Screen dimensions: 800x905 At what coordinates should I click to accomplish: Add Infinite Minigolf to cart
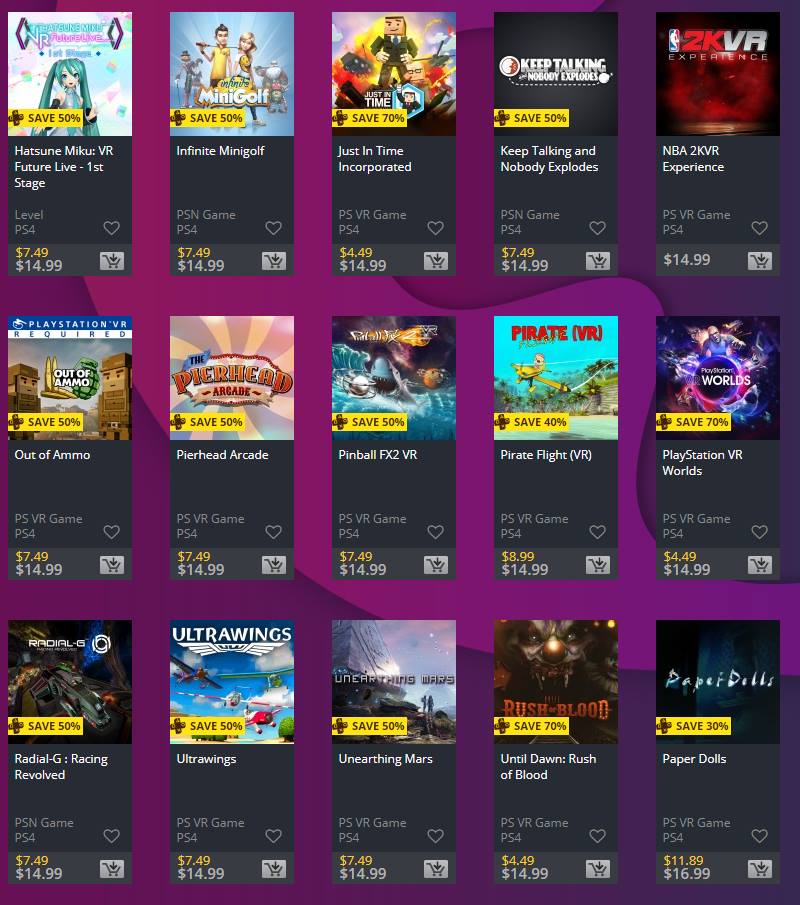click(x=274, y=261)
